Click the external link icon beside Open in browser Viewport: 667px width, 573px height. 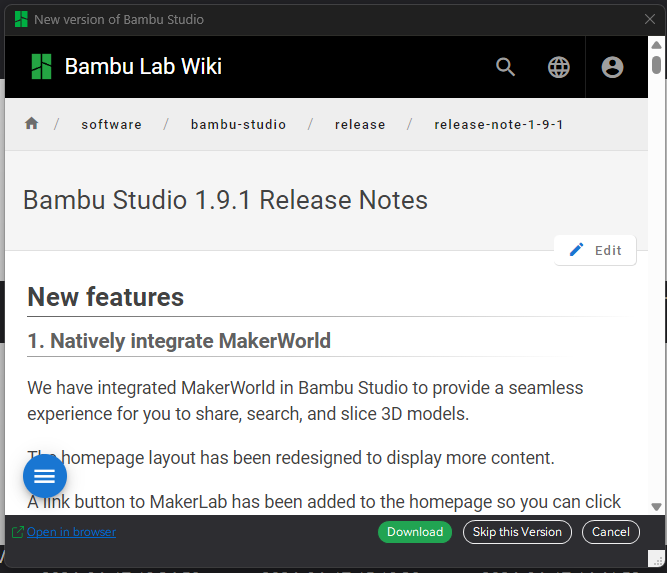coord(17,532)
